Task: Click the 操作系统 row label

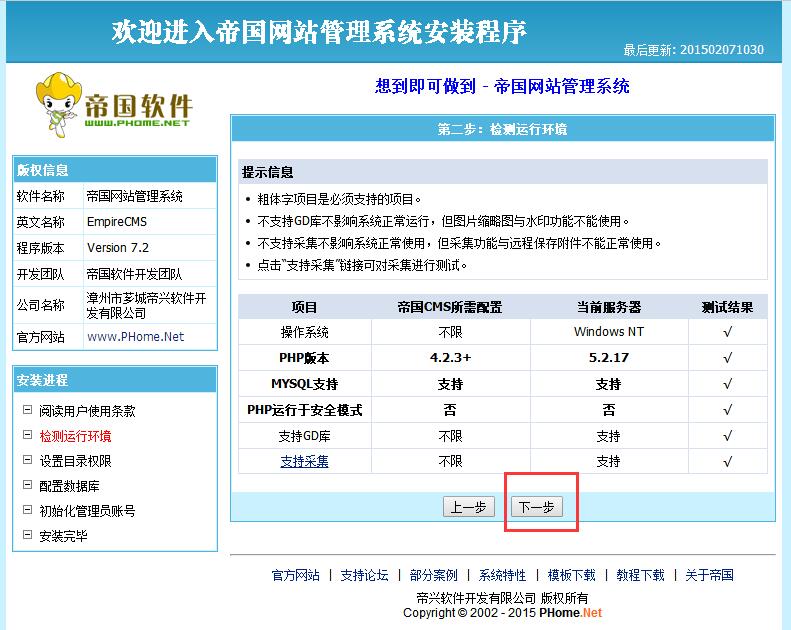Action: tap(304, 332)
